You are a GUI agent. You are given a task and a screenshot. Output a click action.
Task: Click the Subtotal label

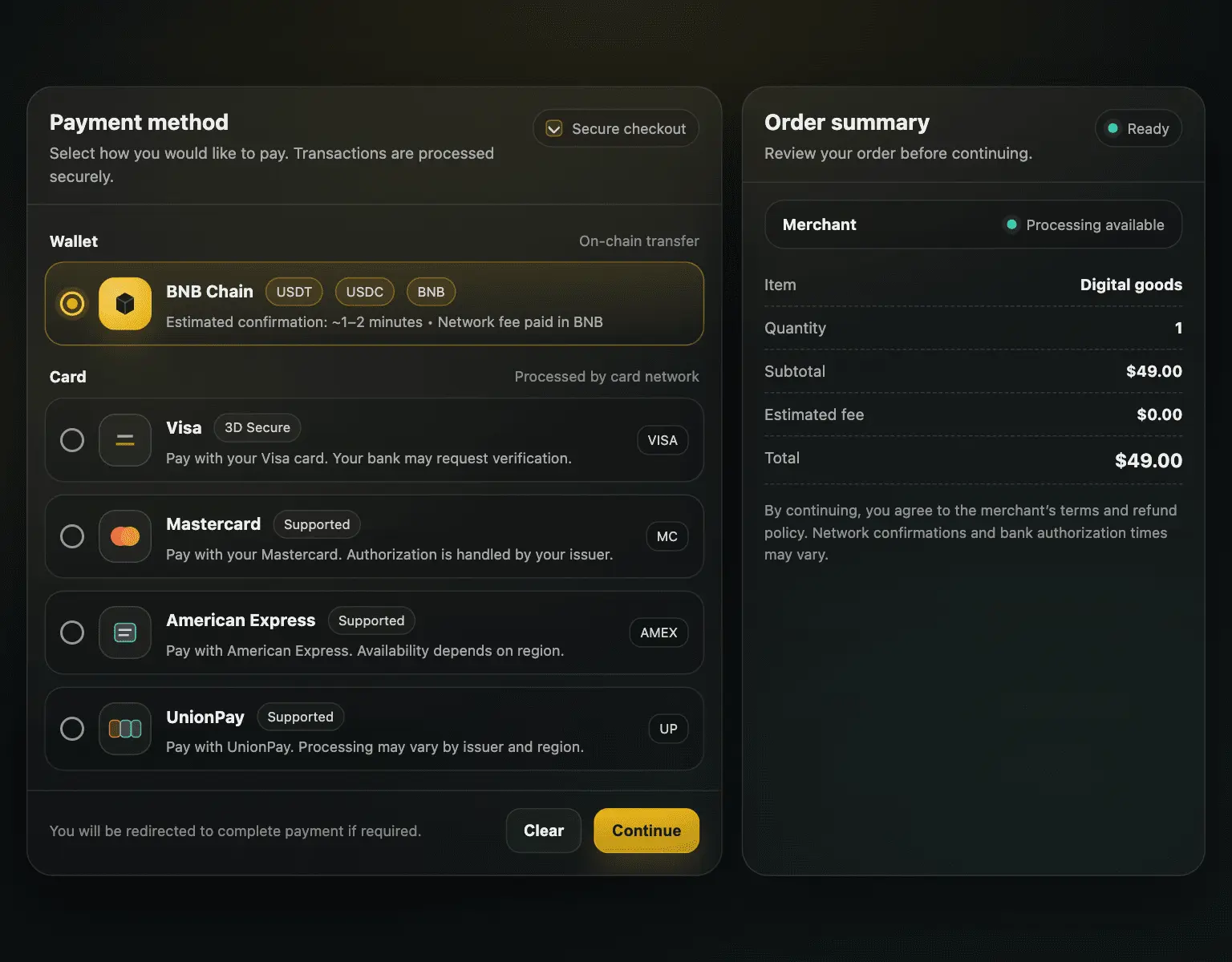795,371
